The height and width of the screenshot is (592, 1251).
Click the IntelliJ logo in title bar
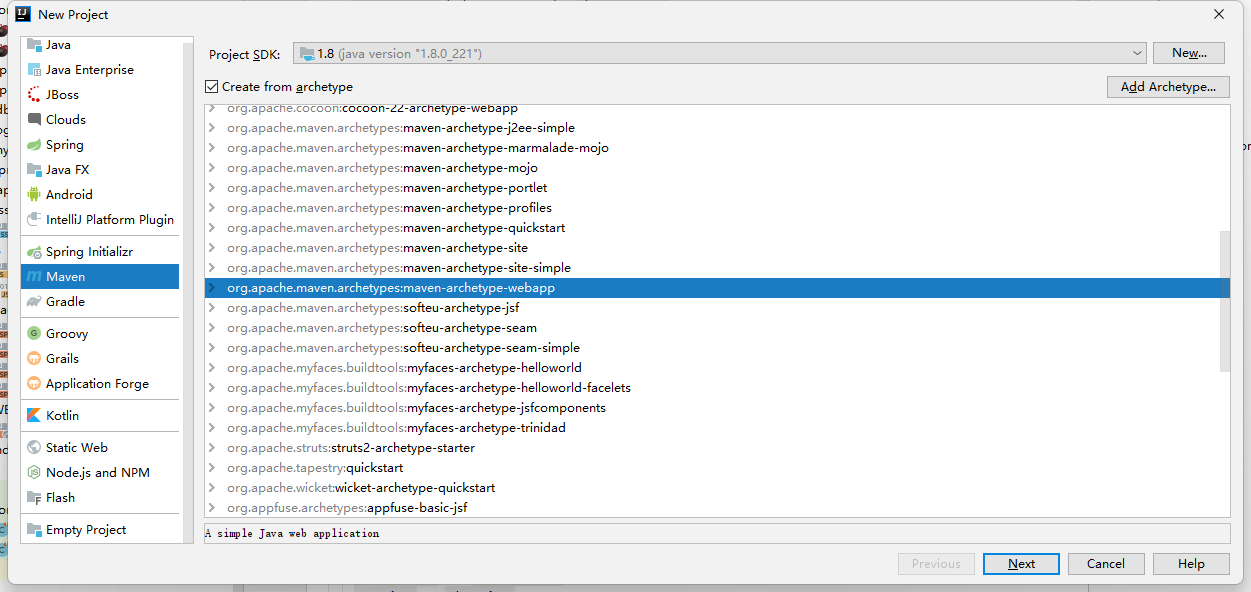click(x=22, y=14)
